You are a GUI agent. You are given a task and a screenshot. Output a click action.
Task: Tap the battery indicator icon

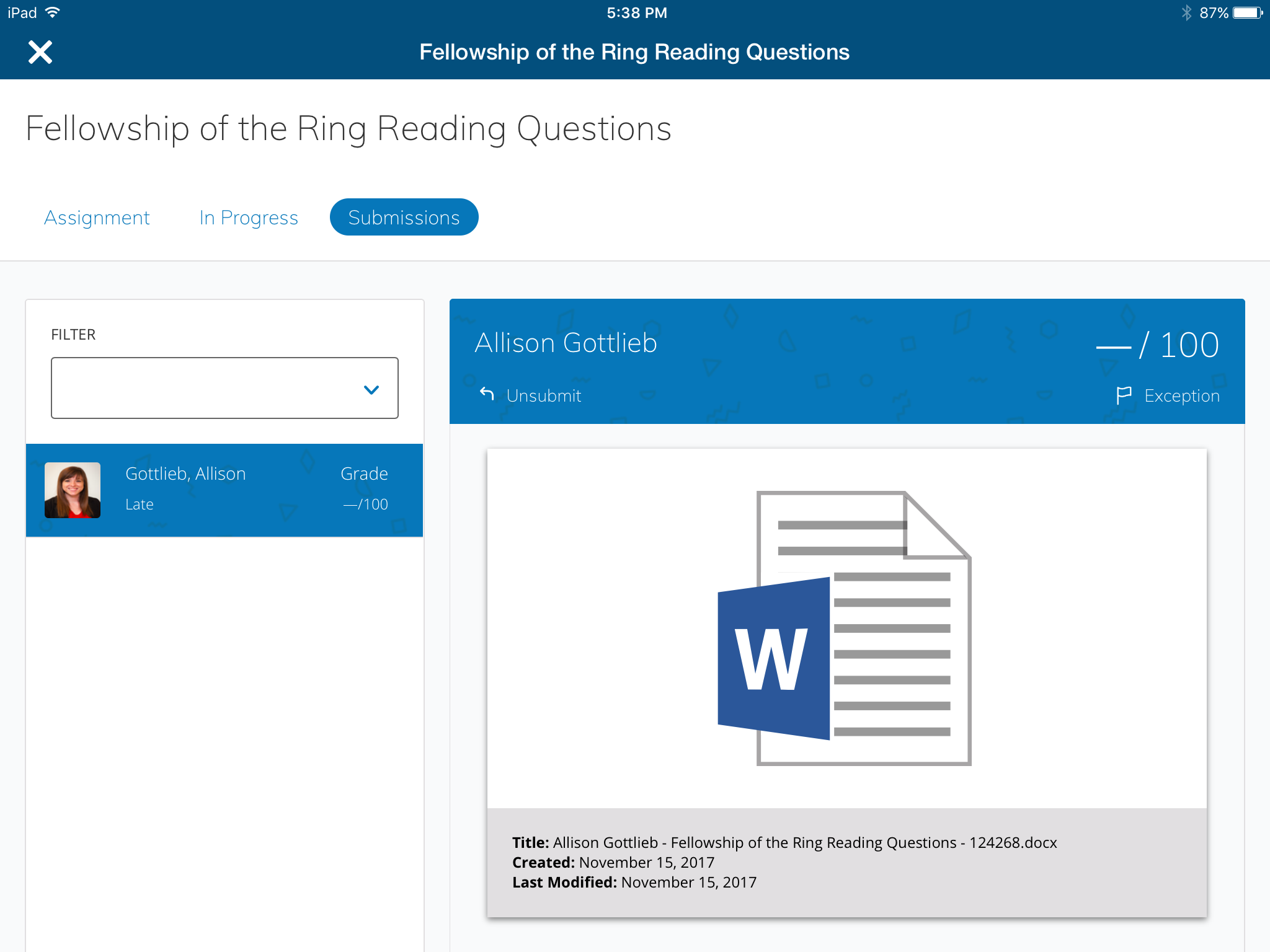click(1248, 13)
